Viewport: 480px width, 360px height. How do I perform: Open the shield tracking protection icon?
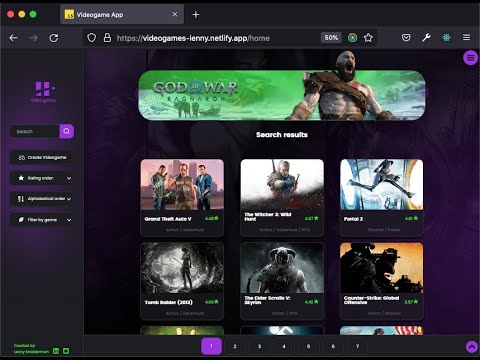pyautogui.click(x=92, y=38)
